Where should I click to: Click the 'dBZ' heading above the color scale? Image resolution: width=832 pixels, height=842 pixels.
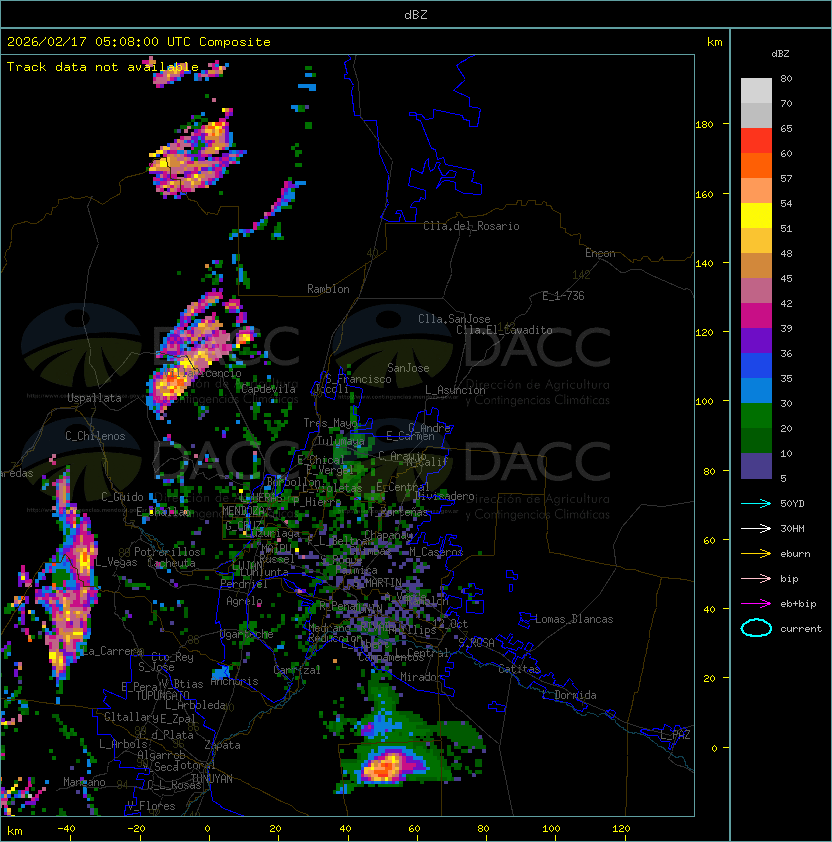[780, 54]
